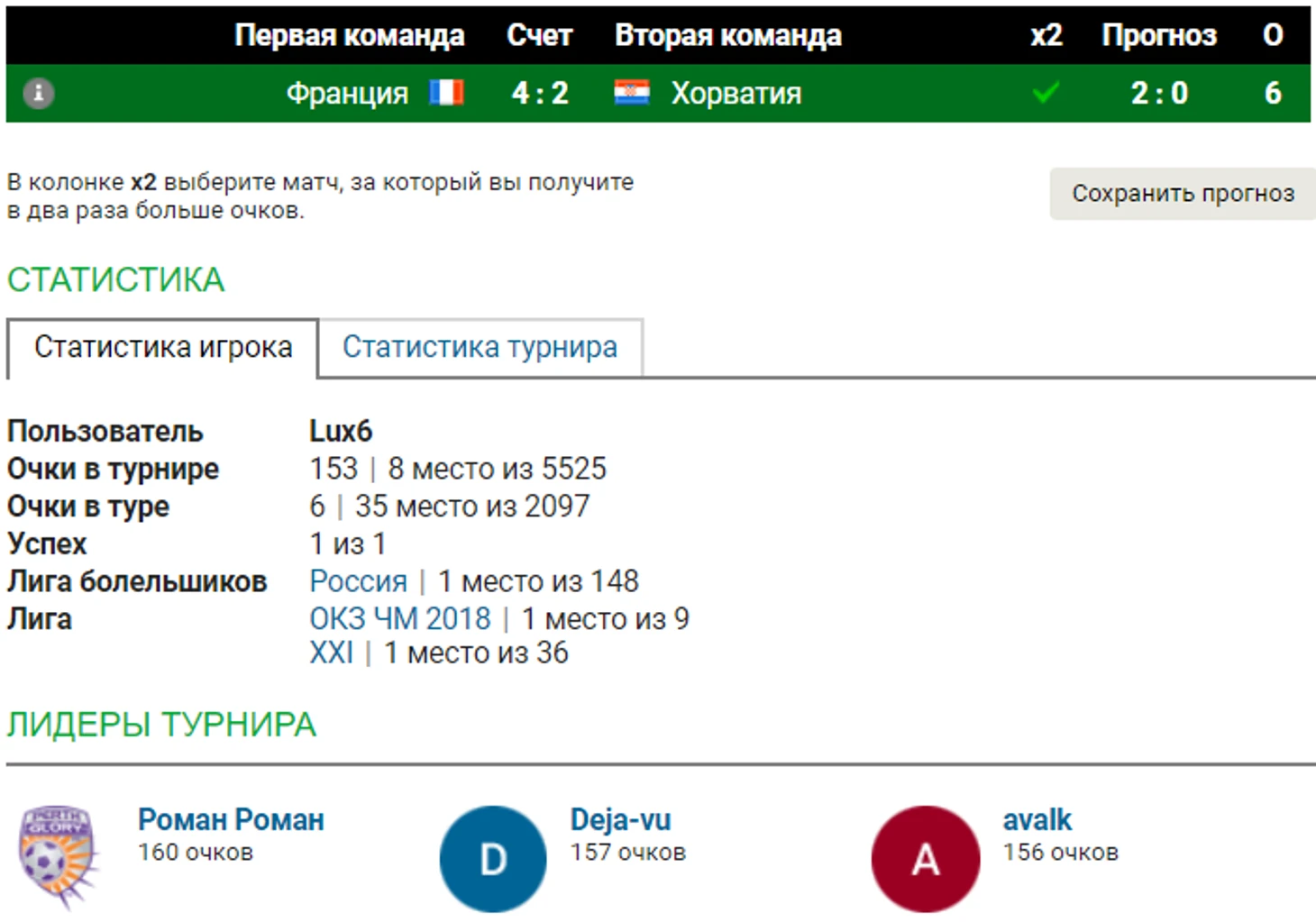Click the username Lux6
Image resolution: width=1316 pixels, height=922 pixels.
[341, 431]
